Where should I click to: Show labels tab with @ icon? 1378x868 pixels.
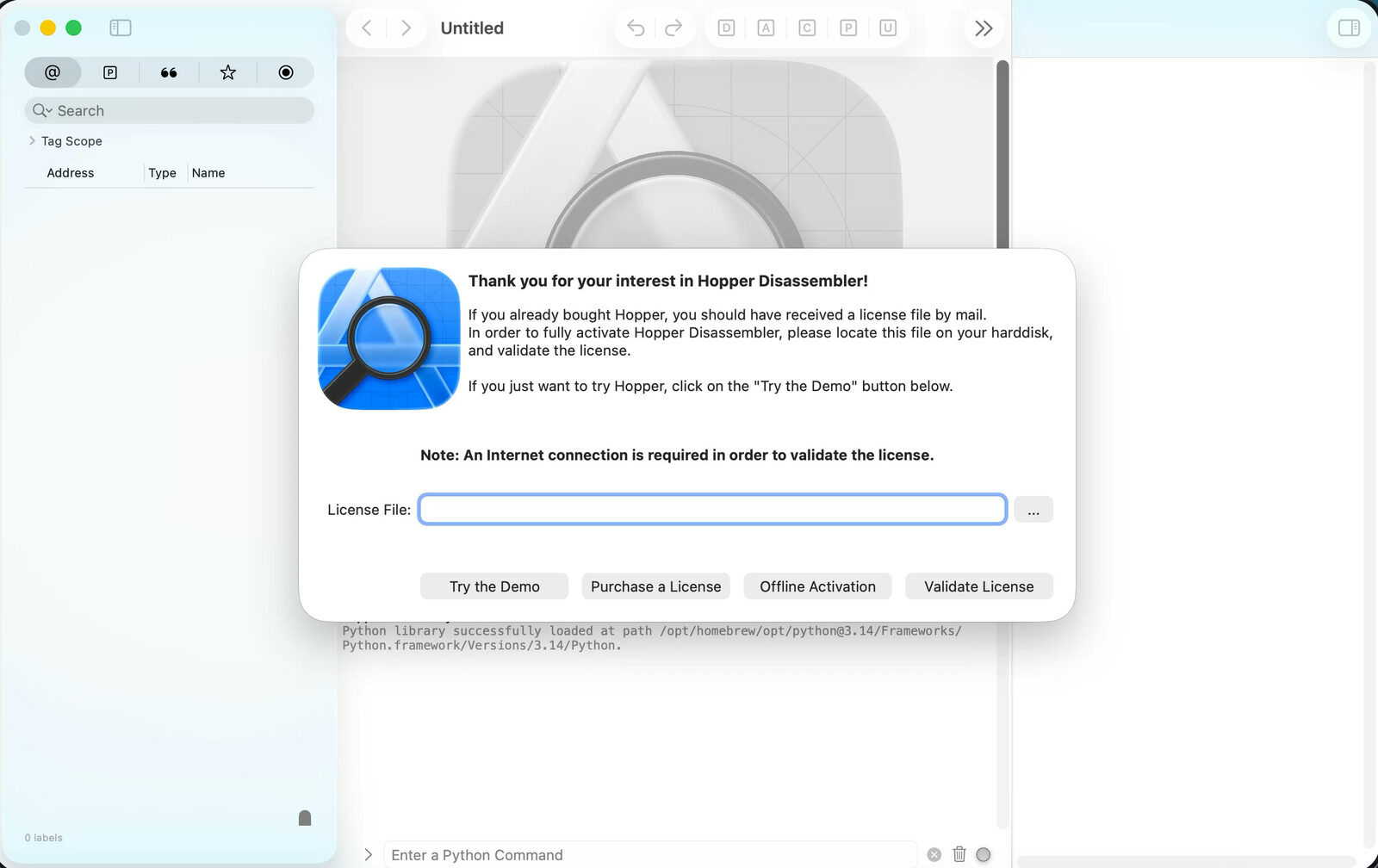click(x=53, y=72)
